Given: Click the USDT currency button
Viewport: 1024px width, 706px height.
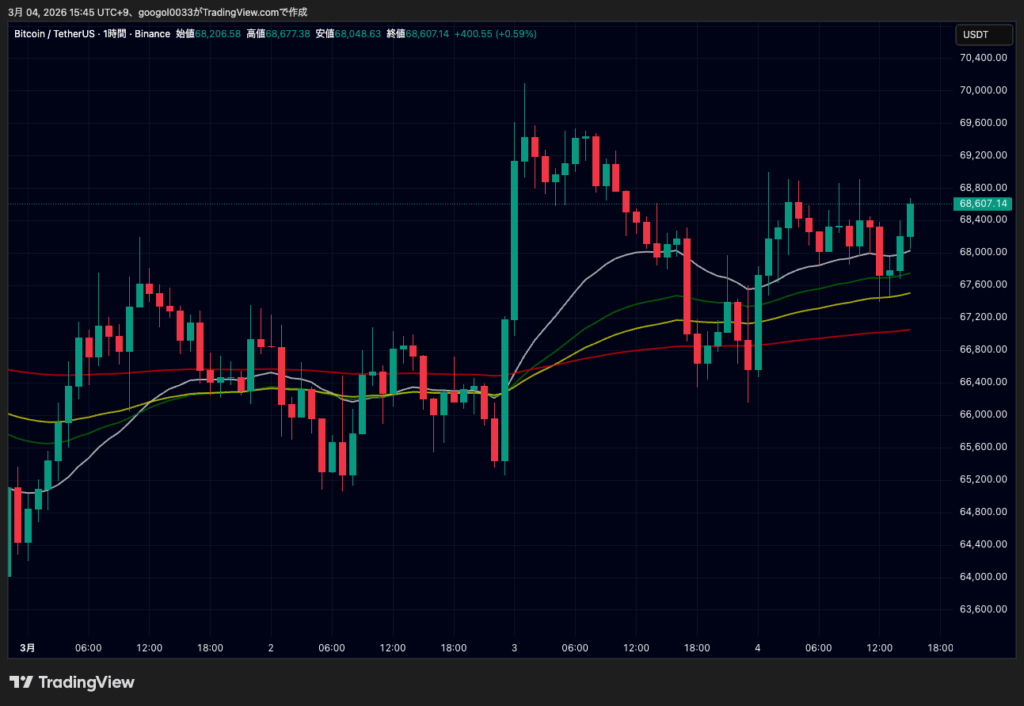Looking at the screenshot, I should click(983, 34).
